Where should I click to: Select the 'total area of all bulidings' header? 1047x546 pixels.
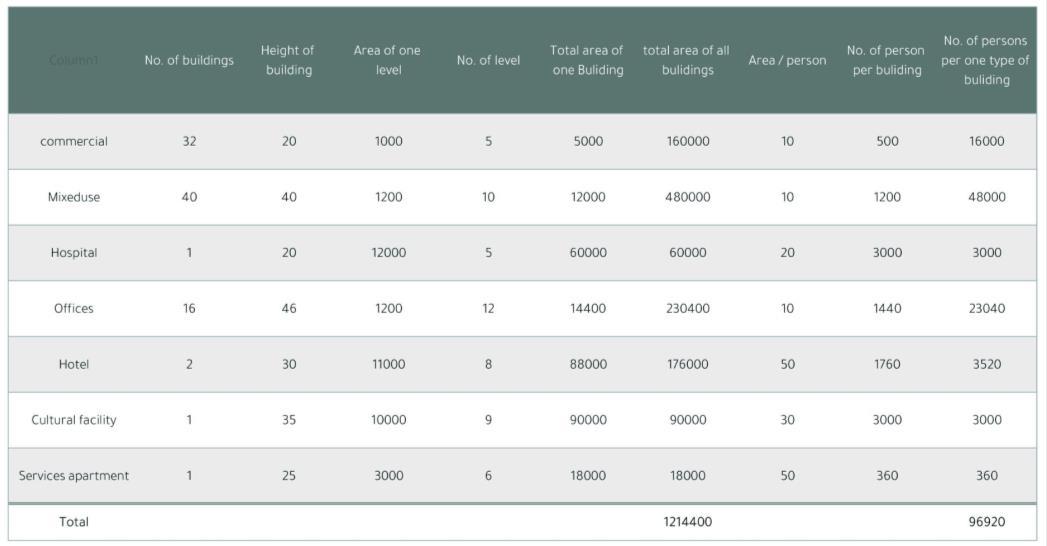click(x=687, y=60)
